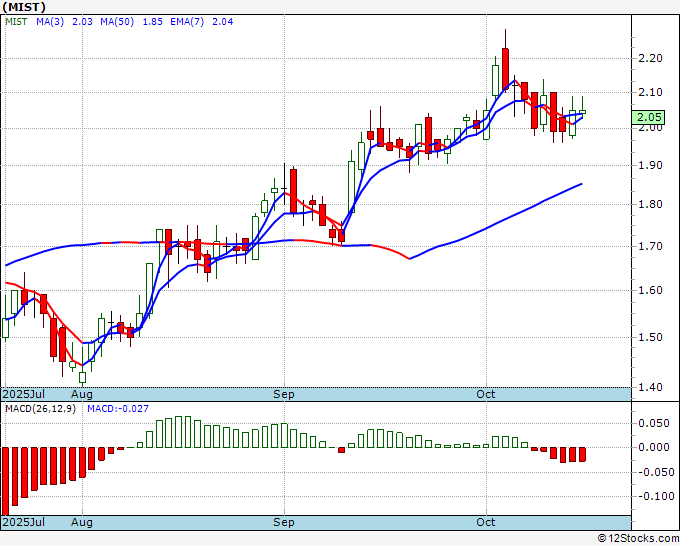Click the 1.40 price axis label

tap(651, 387)
